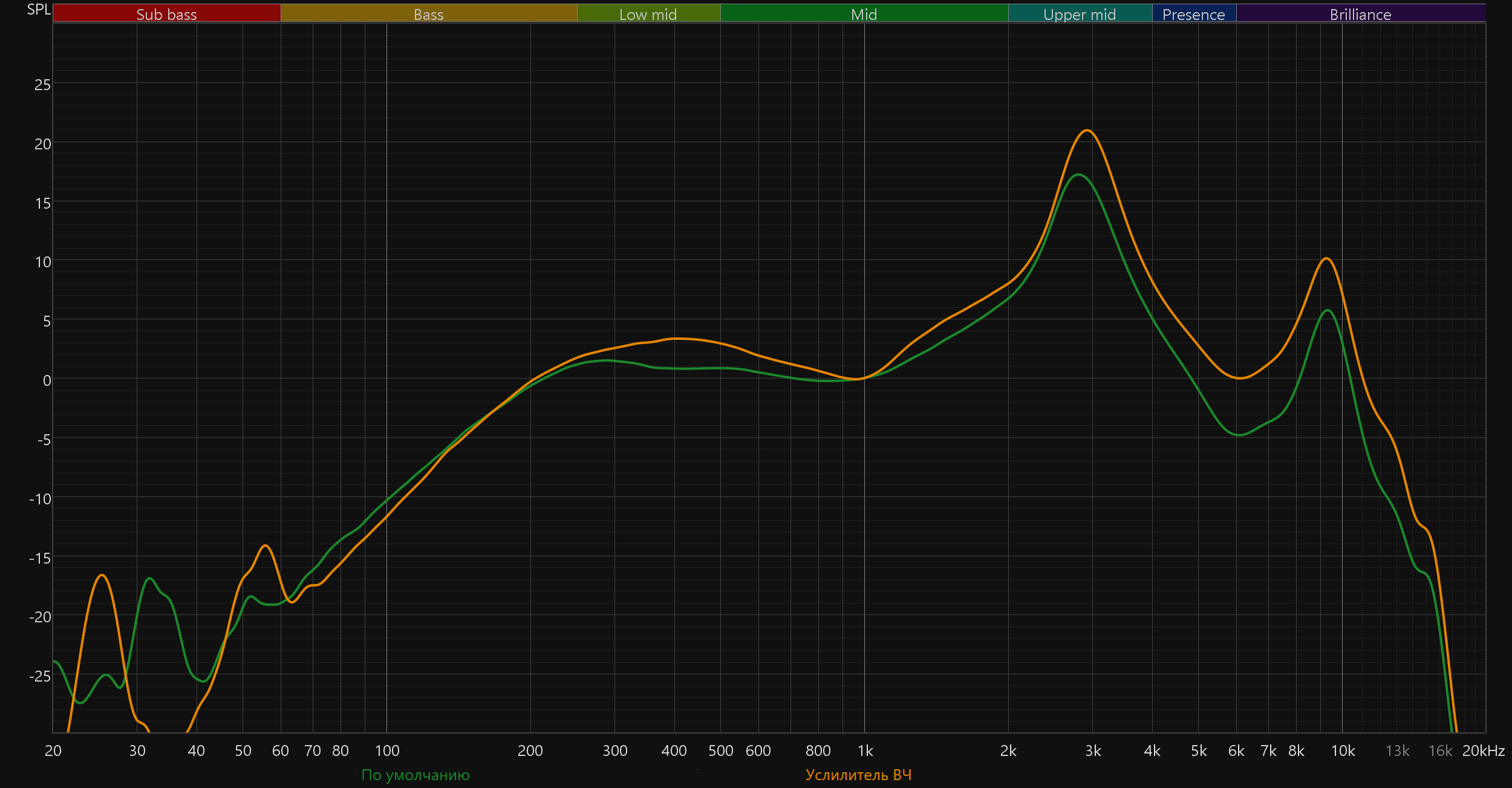This screenshot has width=1512, height=788.
Task: Select the Mid frequency band
Action: 864,14
